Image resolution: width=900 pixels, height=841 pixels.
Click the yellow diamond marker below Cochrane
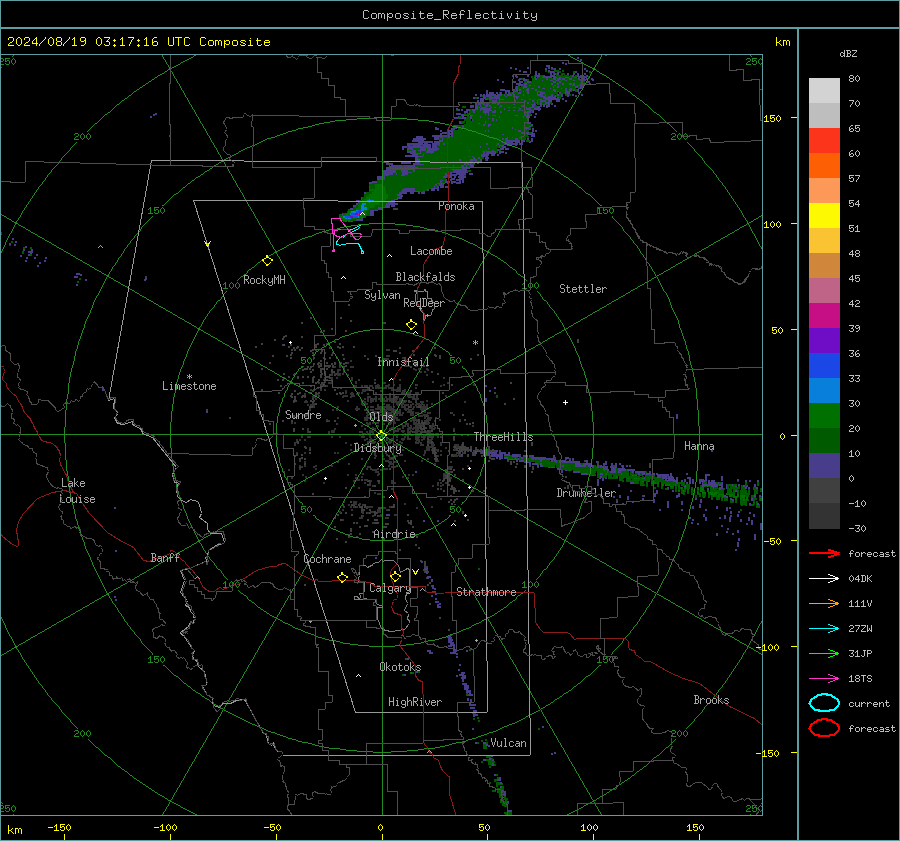pos(342,578)
